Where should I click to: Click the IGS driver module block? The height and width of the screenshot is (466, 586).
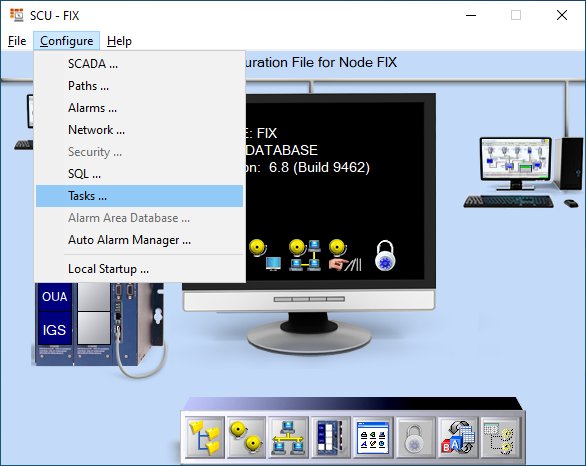pyautogui.click(x=55, y=330)
